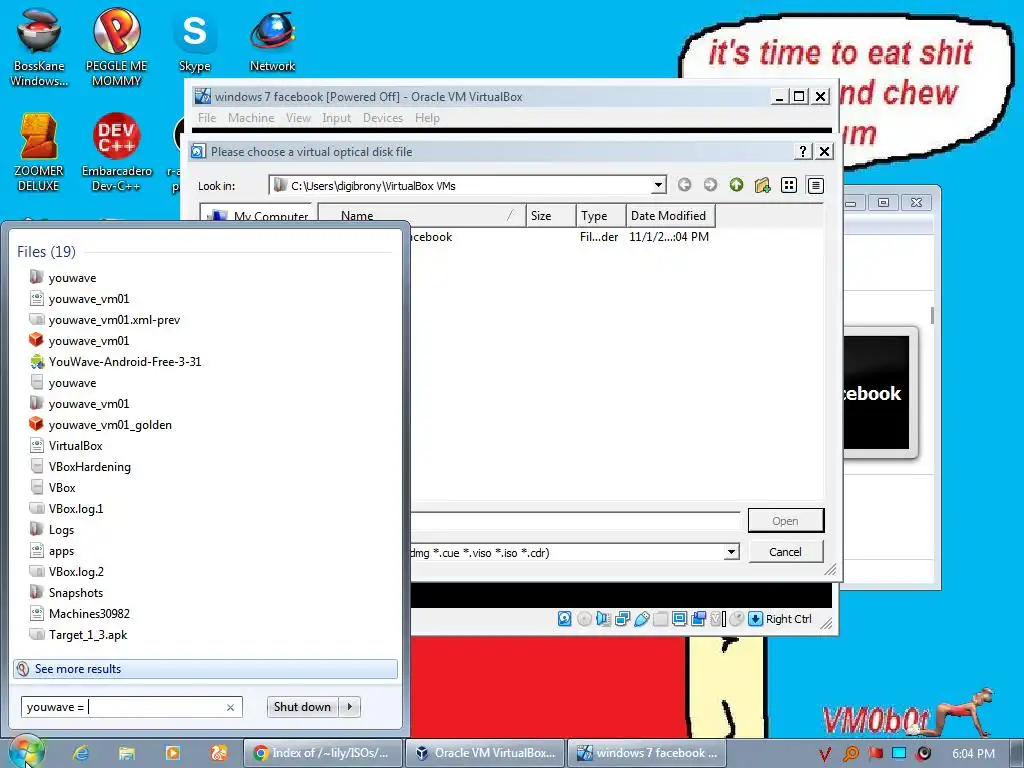Select My Computer in the dialog sidebar

[x=260, y=215]
